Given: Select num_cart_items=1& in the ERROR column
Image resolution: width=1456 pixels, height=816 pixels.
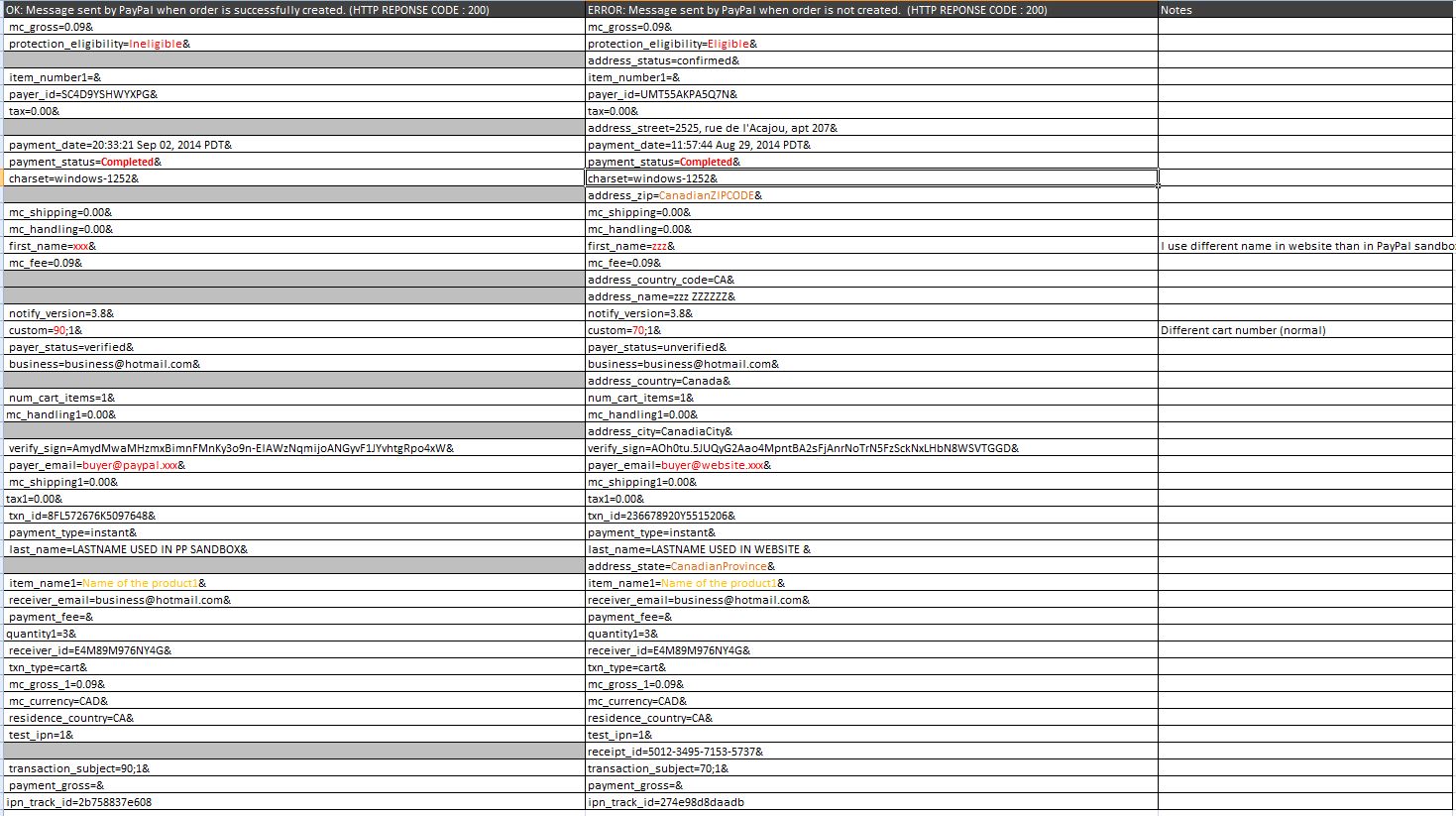Looking at the screenshot, I should [x=871, y=398].
